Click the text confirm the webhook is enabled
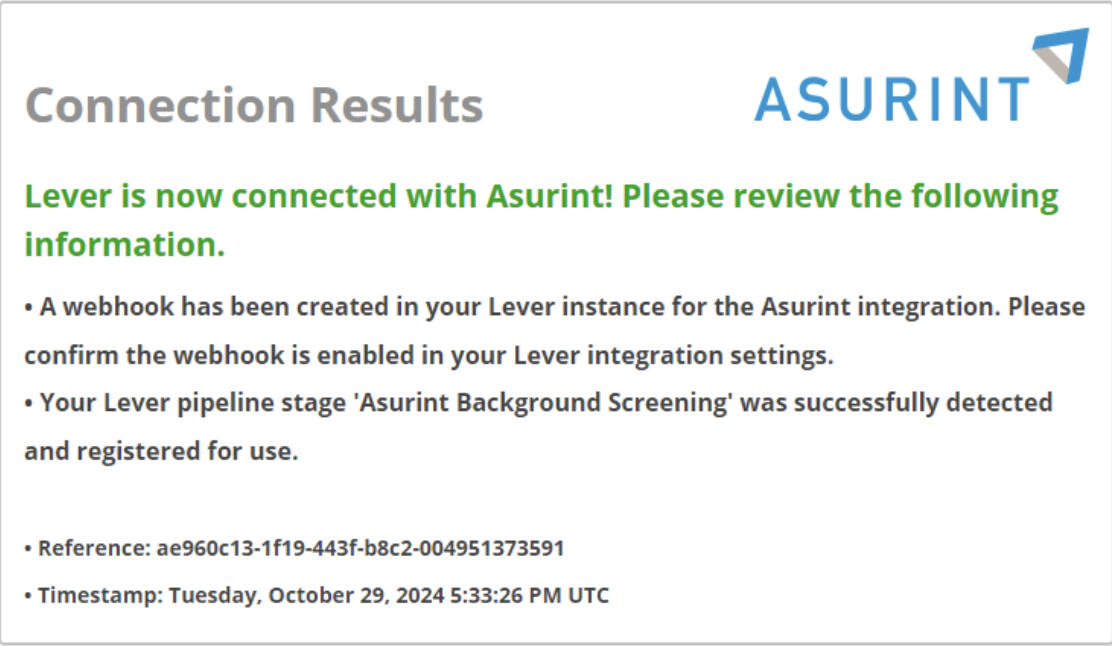 pyautogui.click(x=219, y=355)
